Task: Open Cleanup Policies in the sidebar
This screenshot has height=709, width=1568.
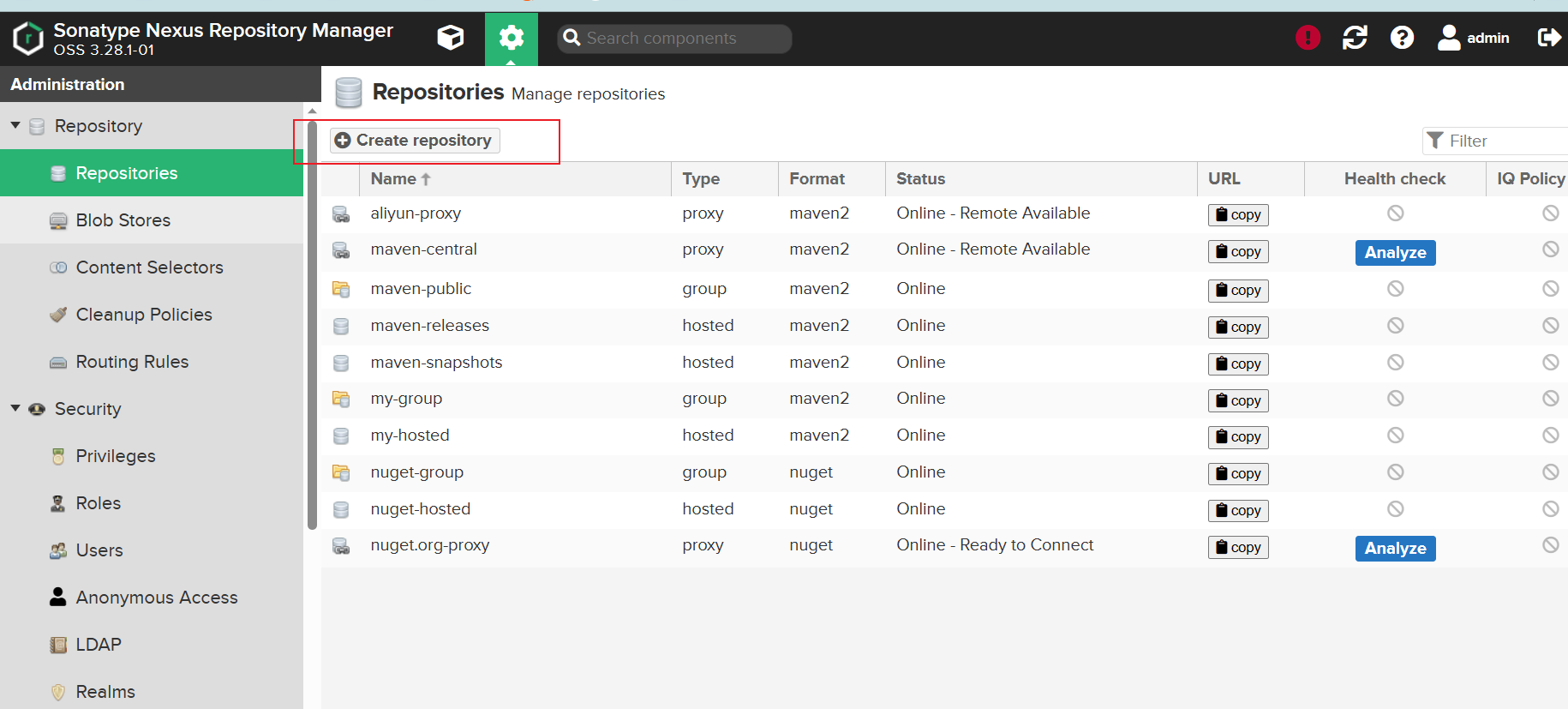Action: click(x=143, y=315)
